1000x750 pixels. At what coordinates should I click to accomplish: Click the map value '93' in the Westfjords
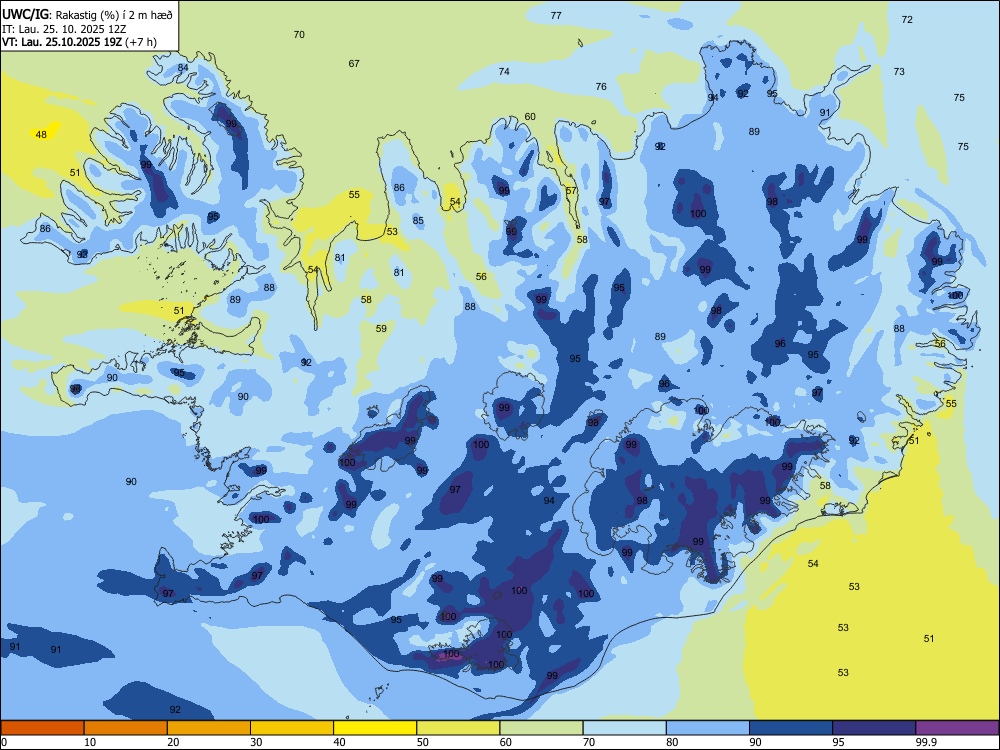click(x=82, y=255)
